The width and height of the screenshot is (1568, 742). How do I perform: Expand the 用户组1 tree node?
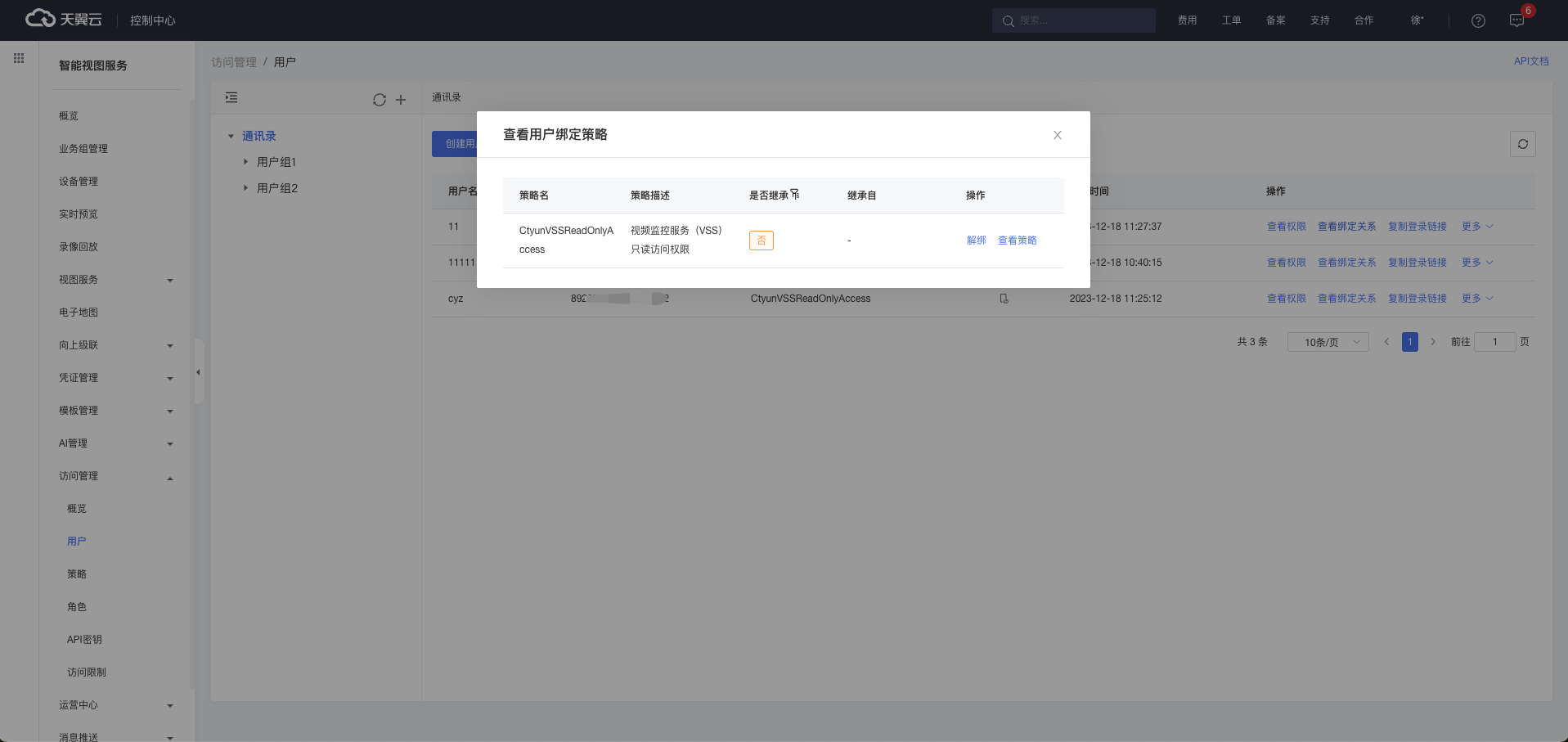point(245,162)
